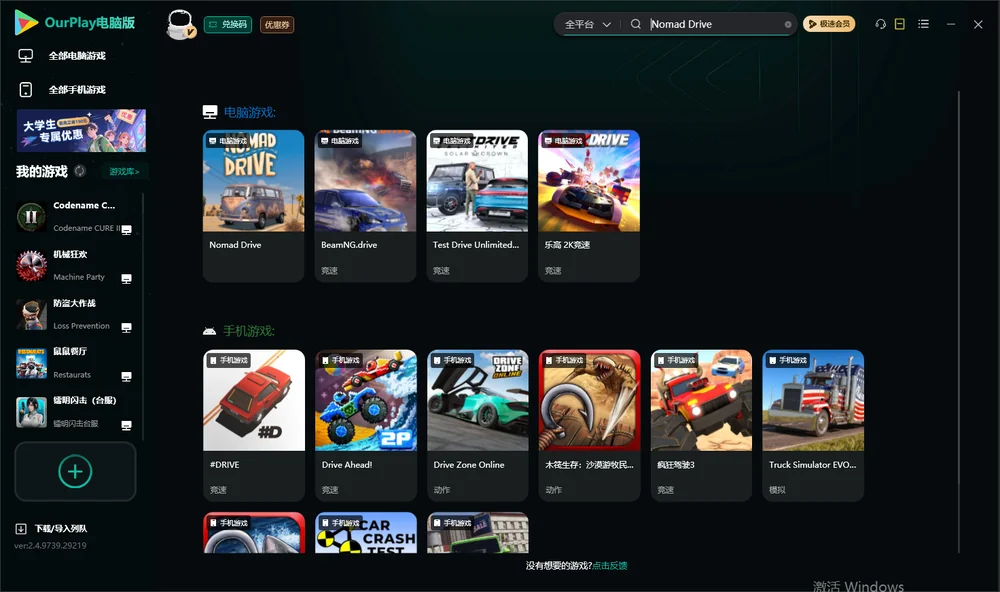1000x592 pixels.
Task: Click the PC icon on Restaurats row
Action: click(126, 377)
